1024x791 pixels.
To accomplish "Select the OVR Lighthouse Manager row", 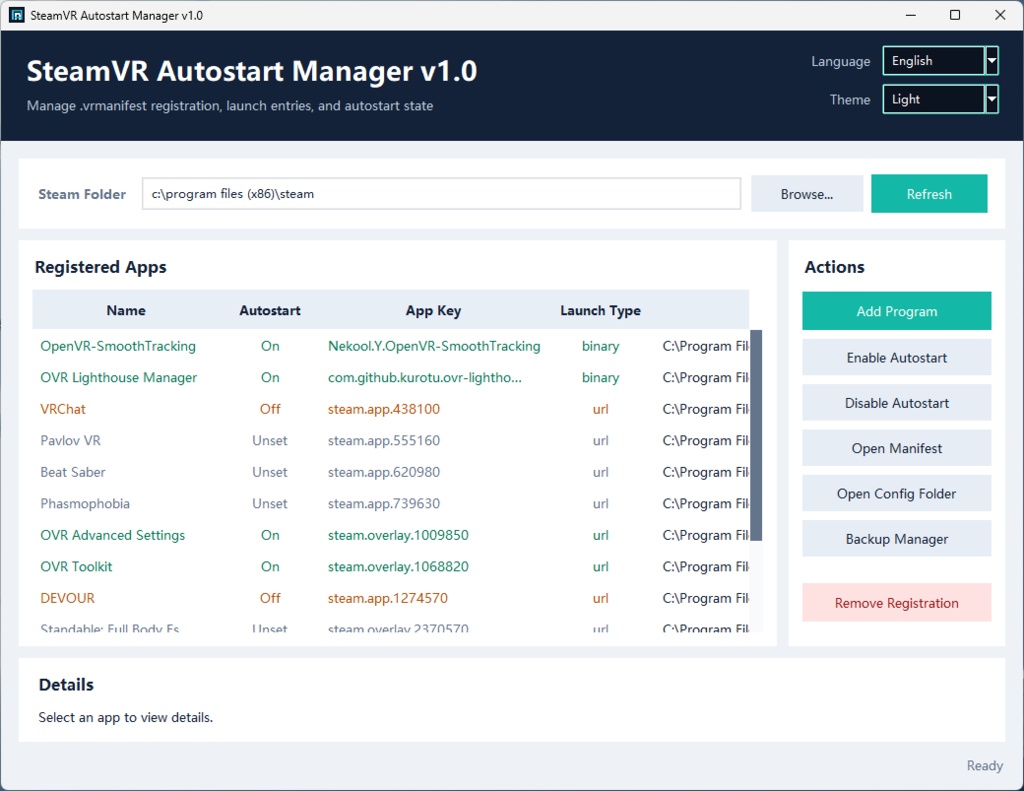I will [391, 378].
